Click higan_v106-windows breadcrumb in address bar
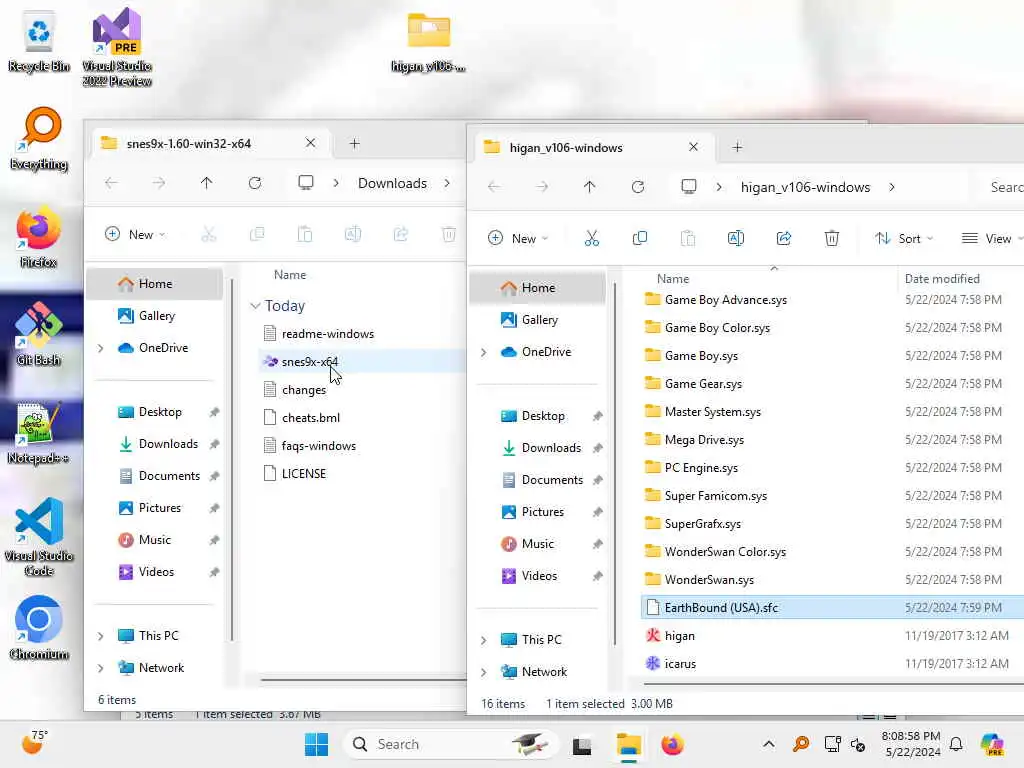Viewport: 1024px width, 768px height. [805, 187]
